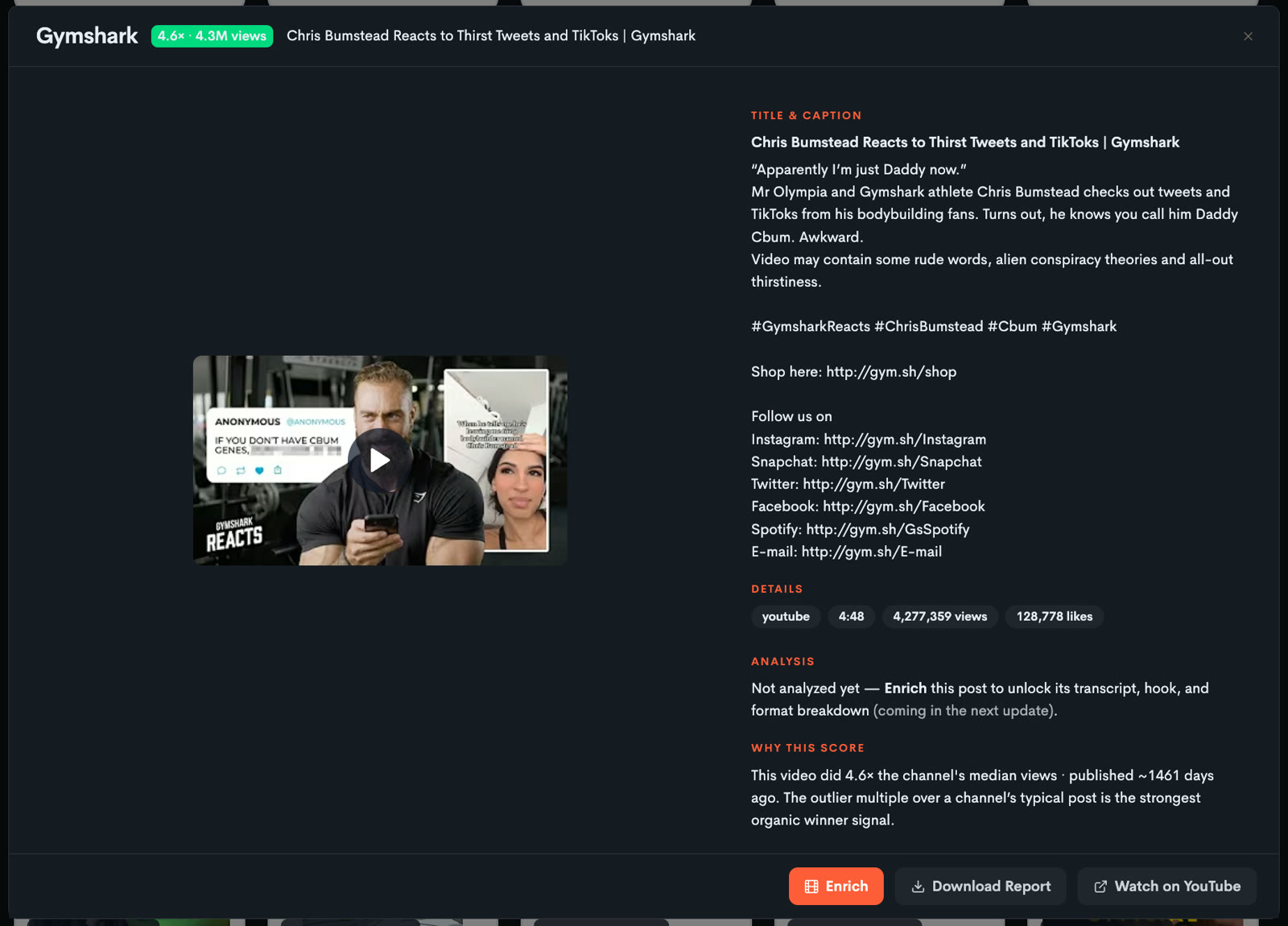This screenshot has height=926, width=1288.
Task: Click the "Apparently I'm just Daddy now." line
Action: tap(859, 169)
